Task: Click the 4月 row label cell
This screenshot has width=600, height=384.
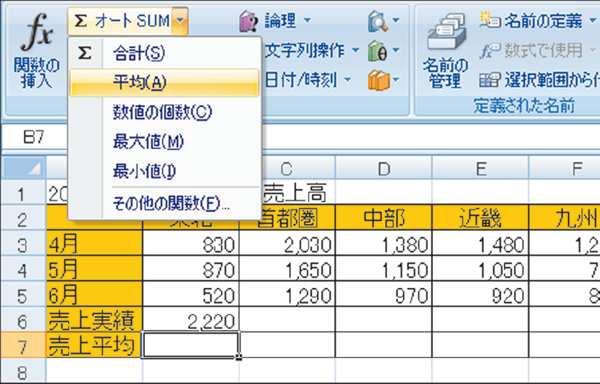Action: click(94, 244)
